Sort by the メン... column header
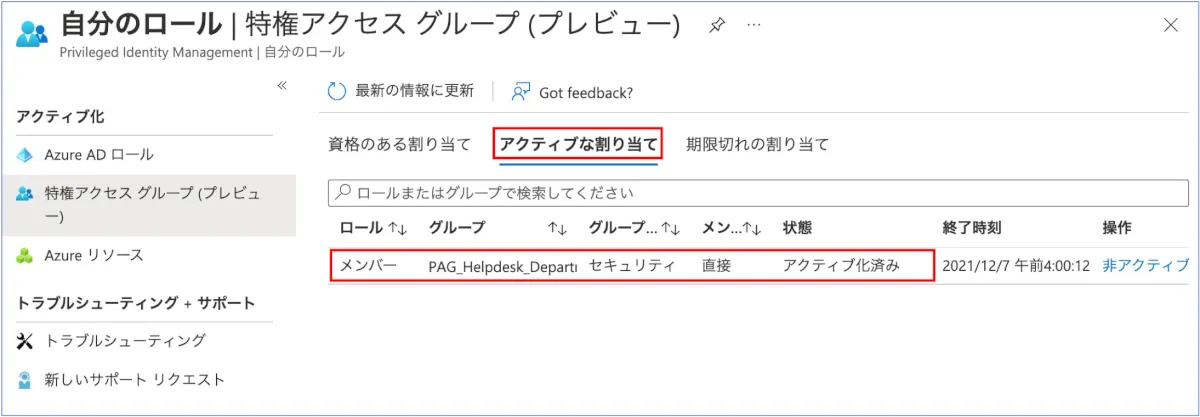Screen dimensions: 1200x417 (732, 228)
